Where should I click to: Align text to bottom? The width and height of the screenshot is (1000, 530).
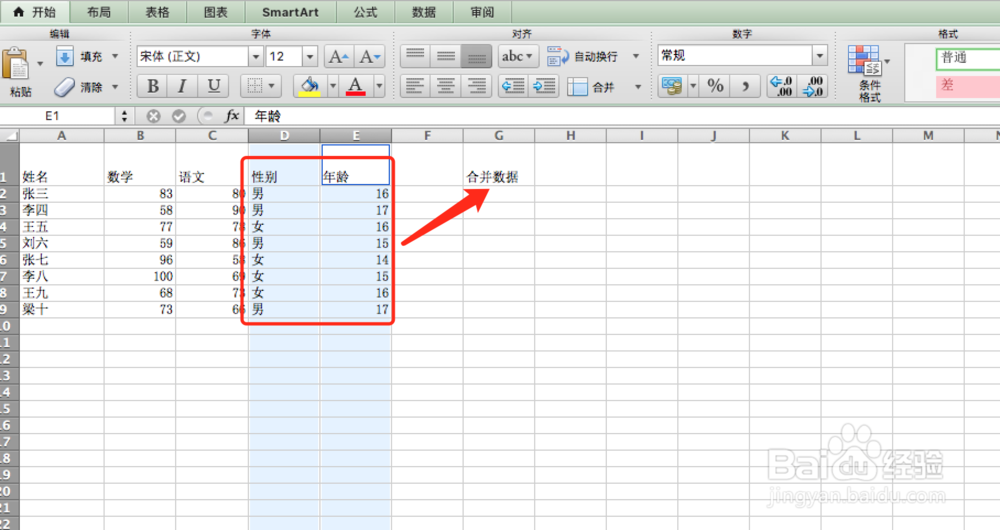[x=476, y=56]
